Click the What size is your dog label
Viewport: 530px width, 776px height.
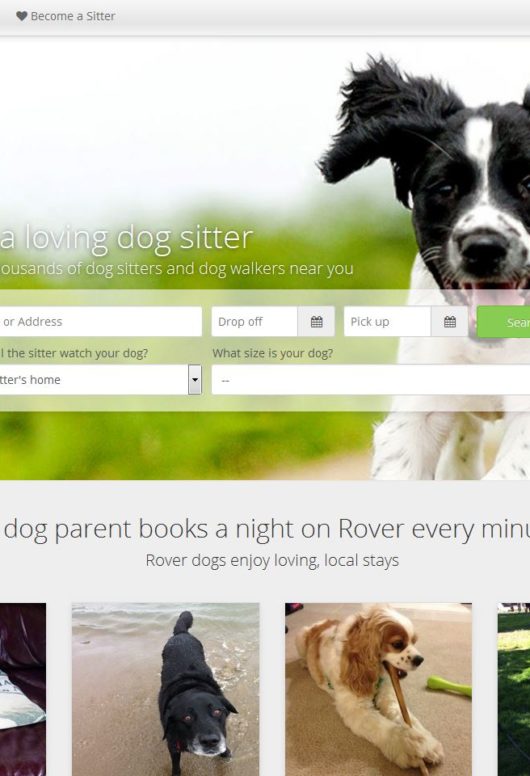pyautogui.click(x=273, y=353)
